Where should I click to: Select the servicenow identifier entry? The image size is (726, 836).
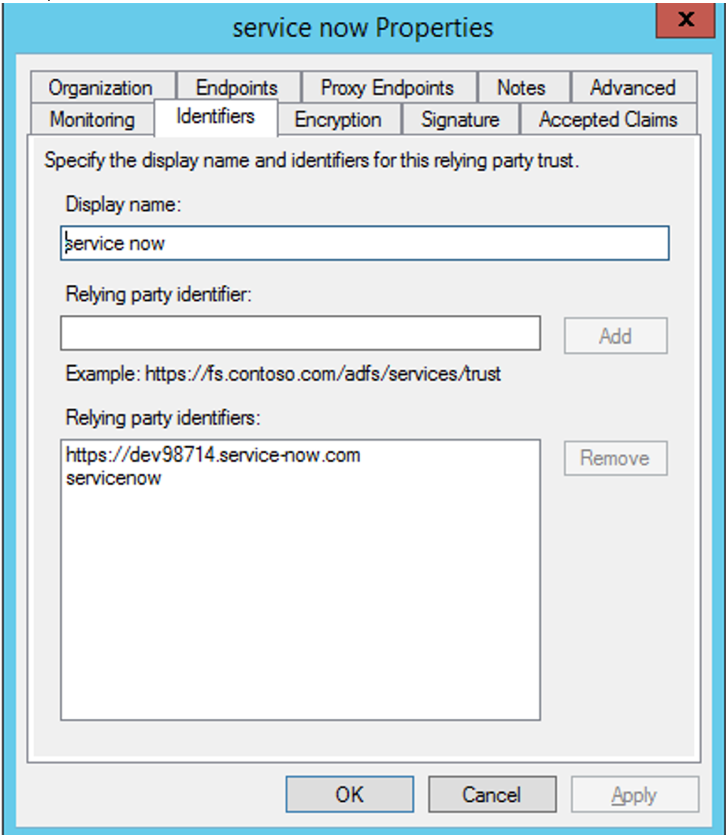(114, 478)
